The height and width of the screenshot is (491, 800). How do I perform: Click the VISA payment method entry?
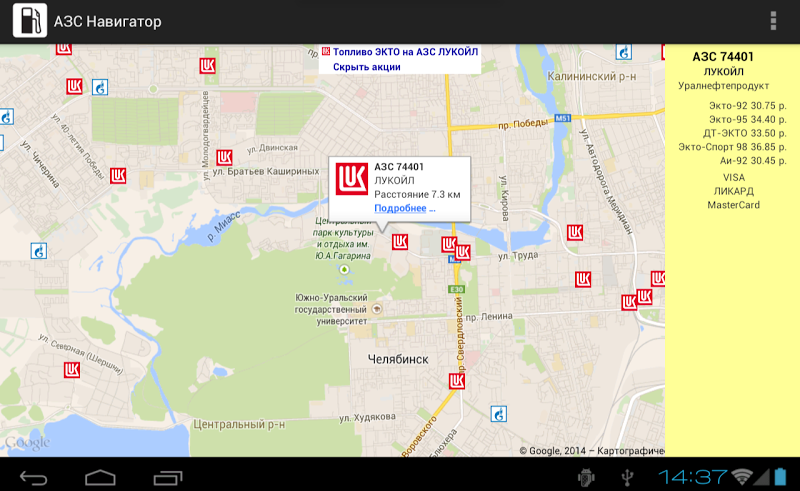click(x=734, y=178)
